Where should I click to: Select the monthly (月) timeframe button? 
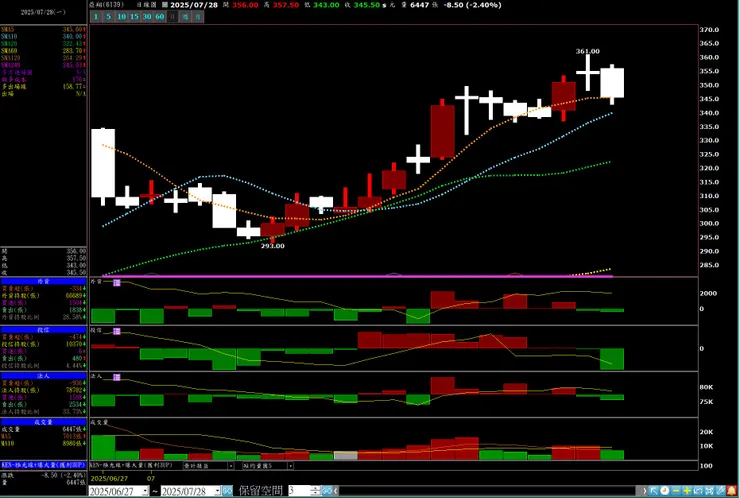click(198, 17)
